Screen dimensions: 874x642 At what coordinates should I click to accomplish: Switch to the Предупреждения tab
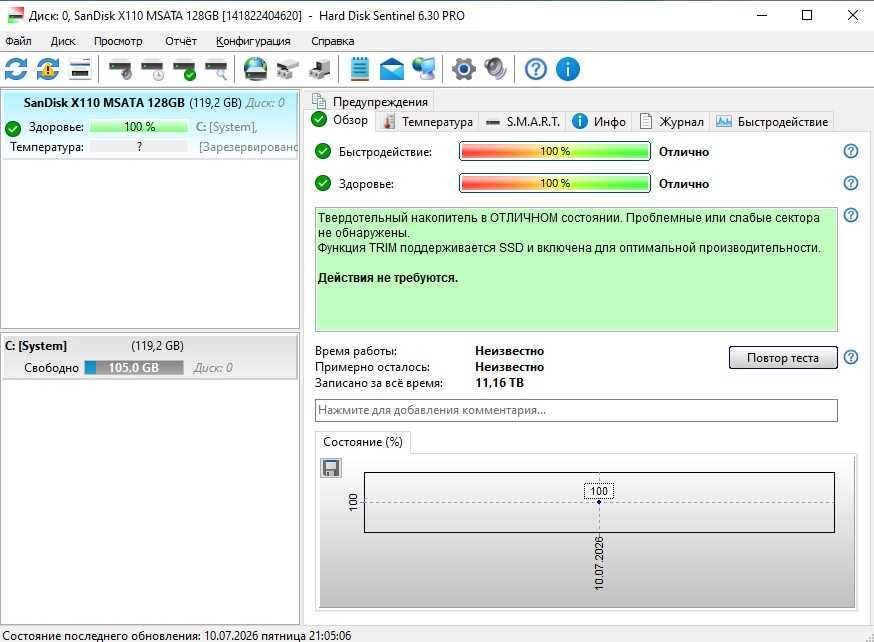coord(371,101)
